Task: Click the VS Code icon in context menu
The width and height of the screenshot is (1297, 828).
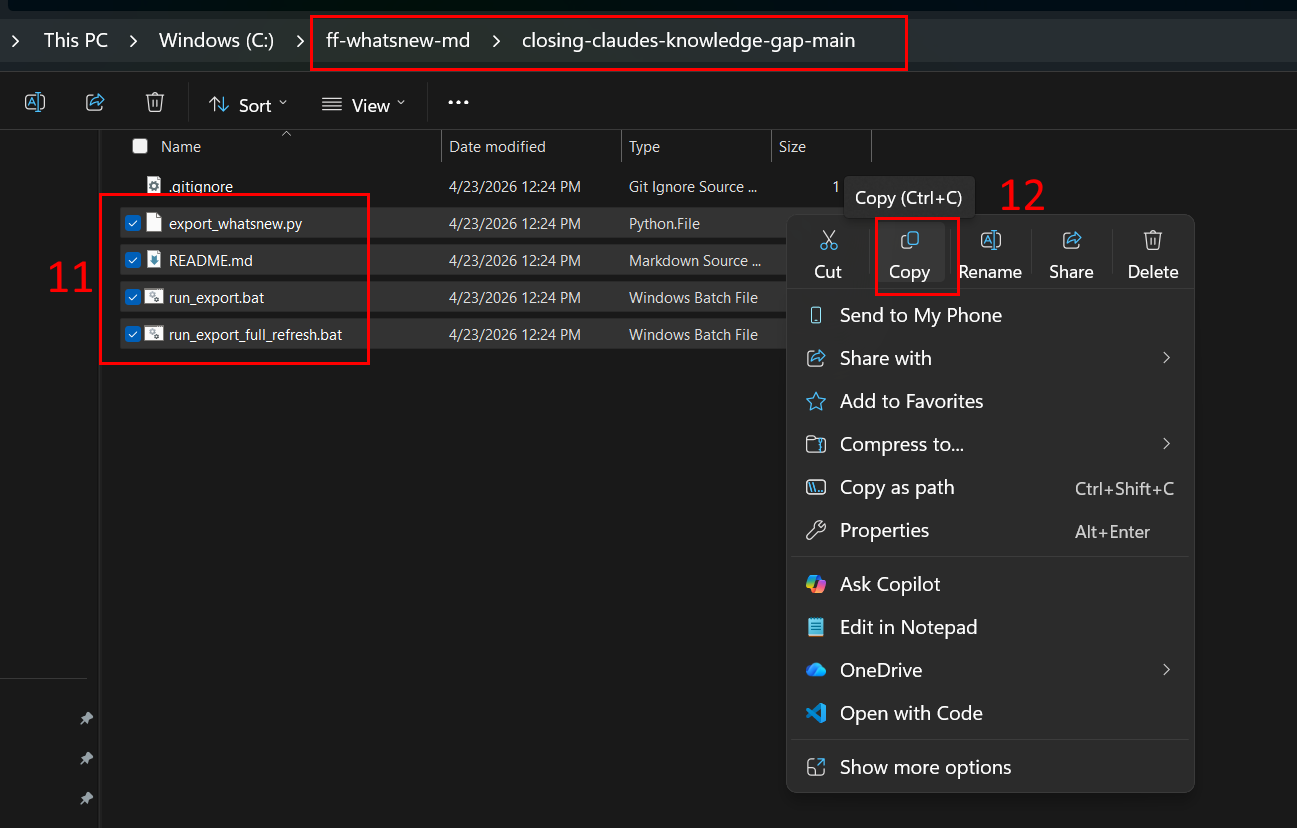Action: 816,713
